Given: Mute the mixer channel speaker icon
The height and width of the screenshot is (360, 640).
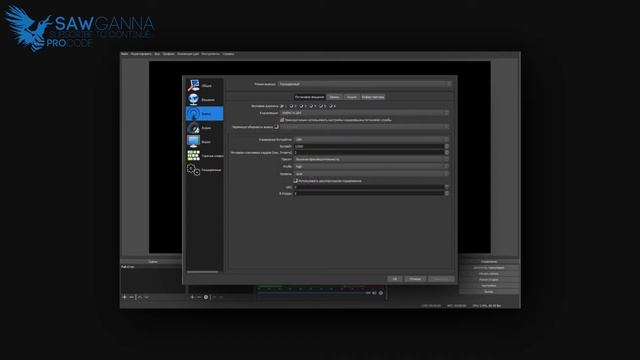Looking at the screenshot, I should [x=374, y=293].
